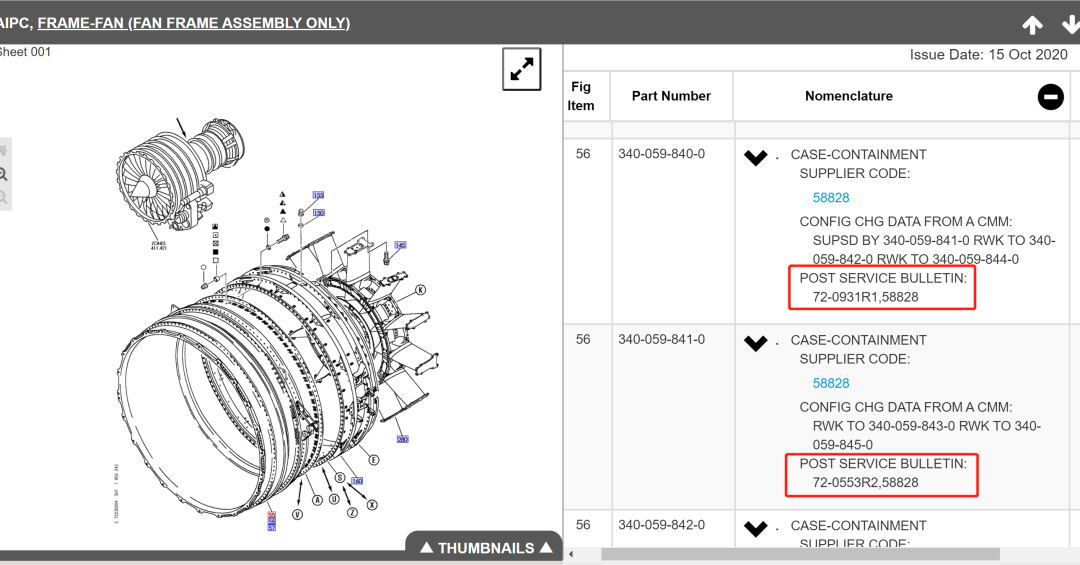The width and height of the screenshot is (1080, 565).
Task: Click CASE-CONTAINMENT in the 340-059-841-0 row
Action: click(x=858, y=340)
